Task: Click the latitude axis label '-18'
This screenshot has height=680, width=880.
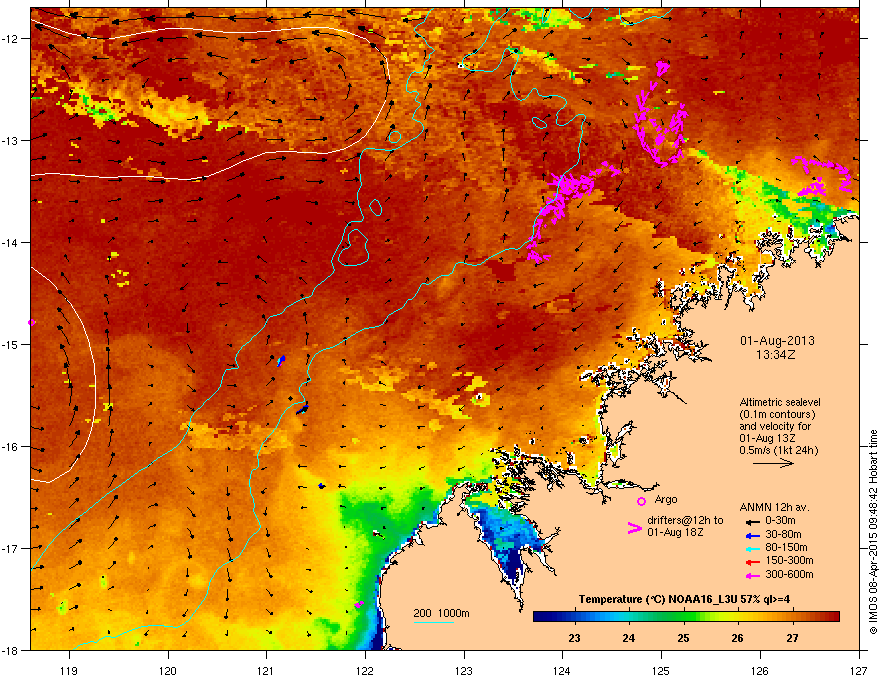Action: pos(11,650)
